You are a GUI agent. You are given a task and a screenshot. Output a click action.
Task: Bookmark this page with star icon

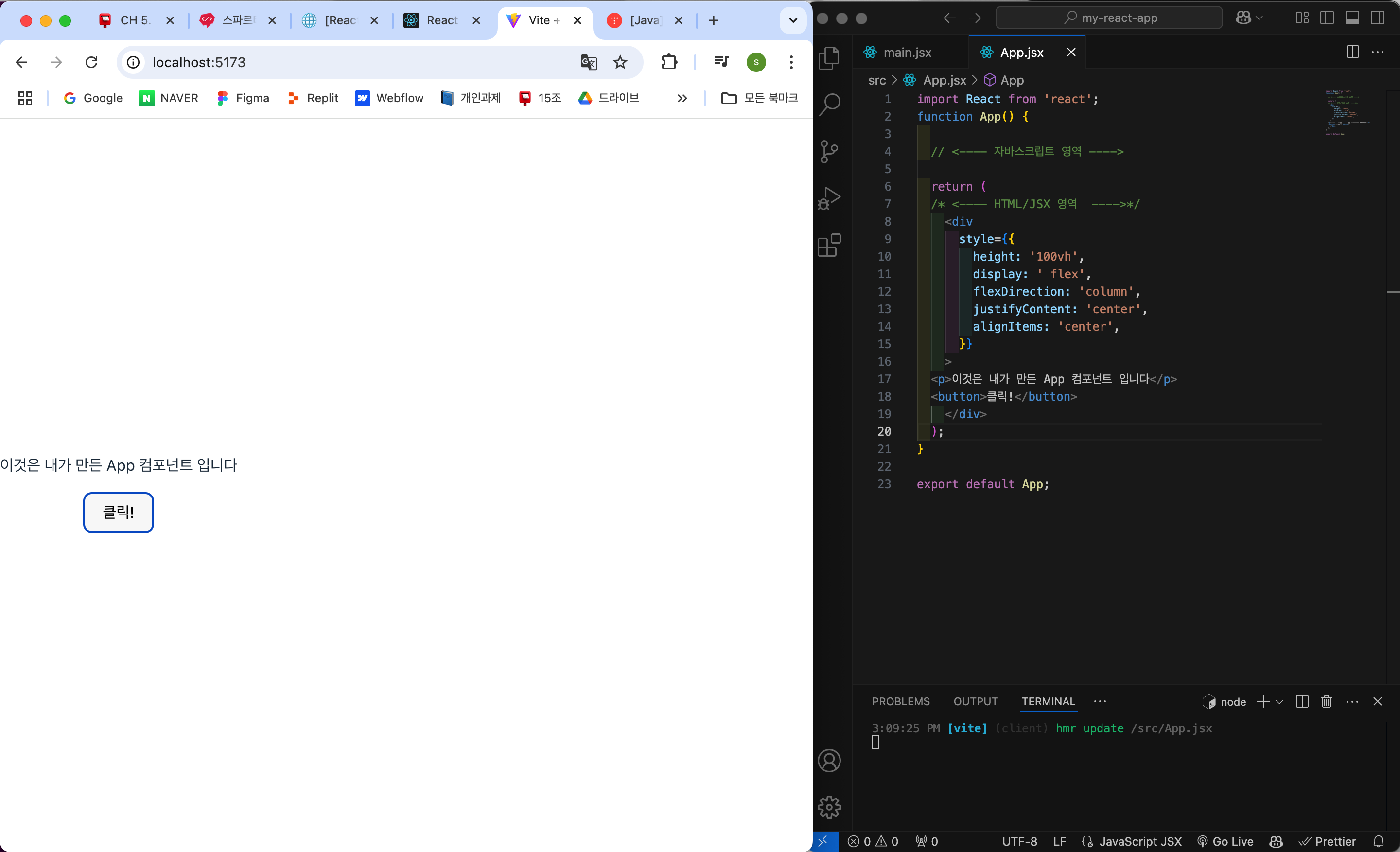click(620, 62)
